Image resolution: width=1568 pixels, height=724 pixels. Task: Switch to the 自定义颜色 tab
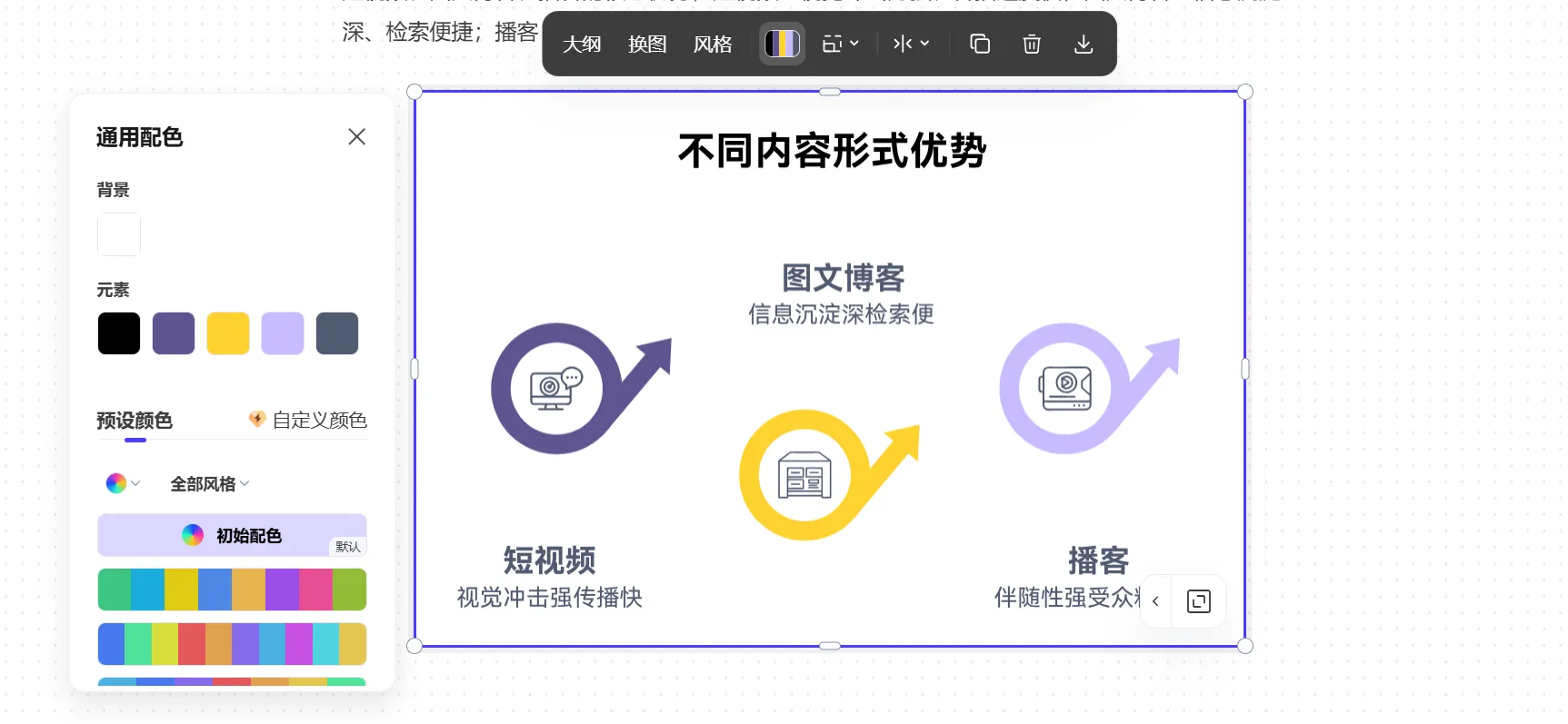click(x=308, y=420)
